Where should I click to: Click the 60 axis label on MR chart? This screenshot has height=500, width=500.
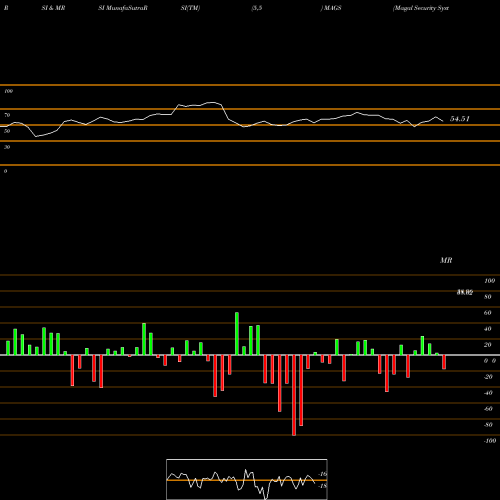pyautogui.click(x=487, y=313)
